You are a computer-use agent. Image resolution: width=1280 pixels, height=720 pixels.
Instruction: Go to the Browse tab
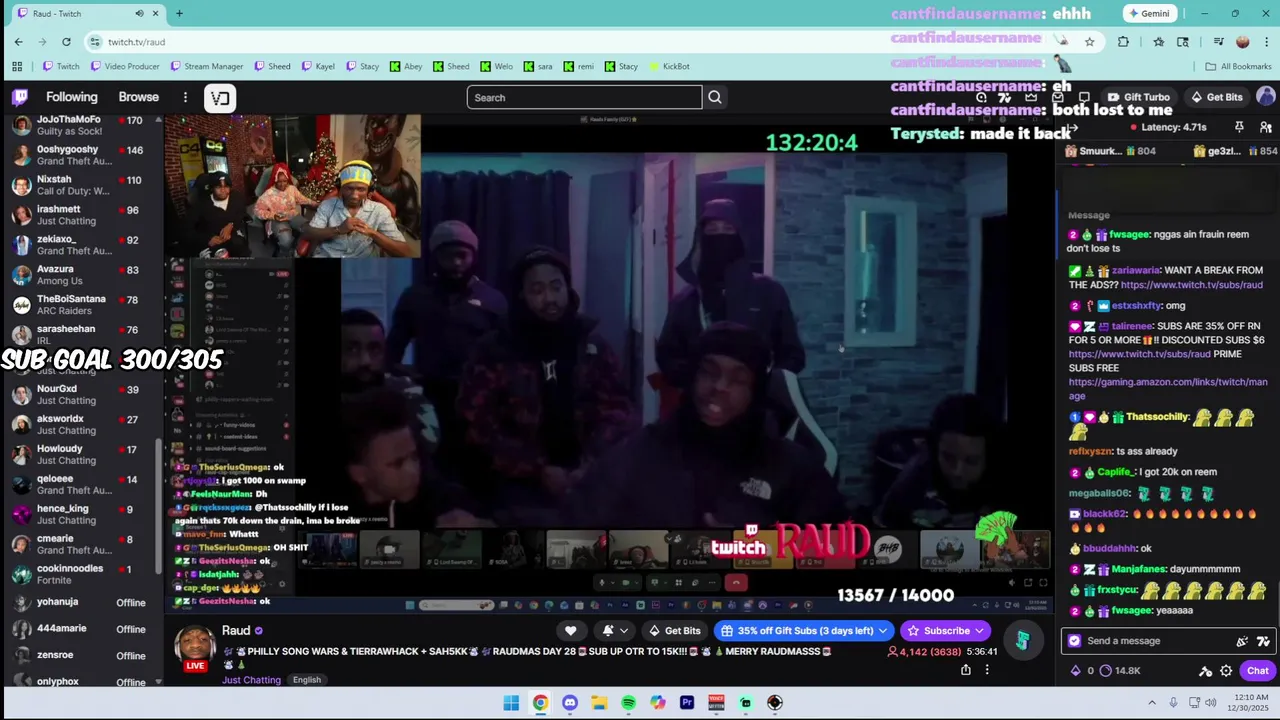point(139,97)
